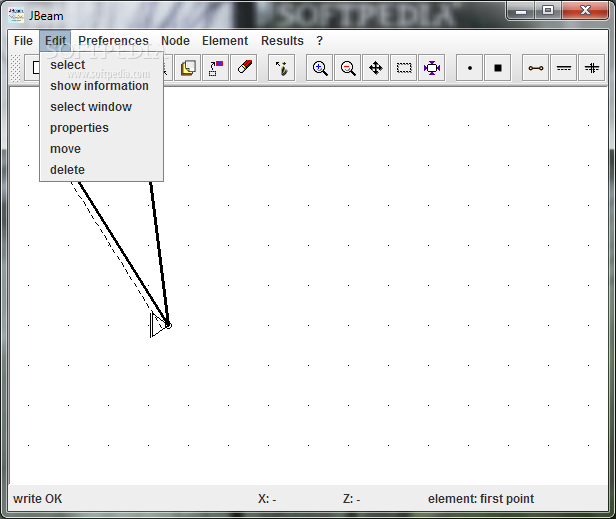Select the pan four-arrow tool
This screenshot has width=616, height=519.
[x=376, y=68]
